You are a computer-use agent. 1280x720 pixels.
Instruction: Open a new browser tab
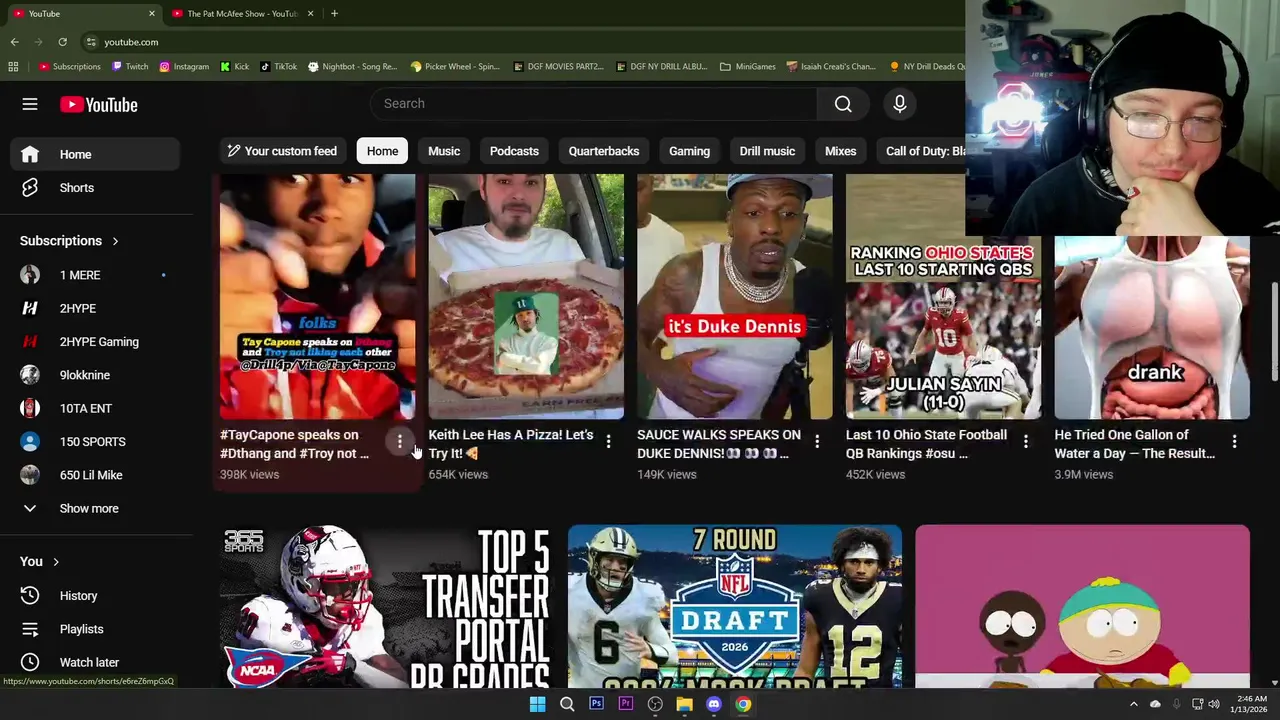click(x=334, y=13)
